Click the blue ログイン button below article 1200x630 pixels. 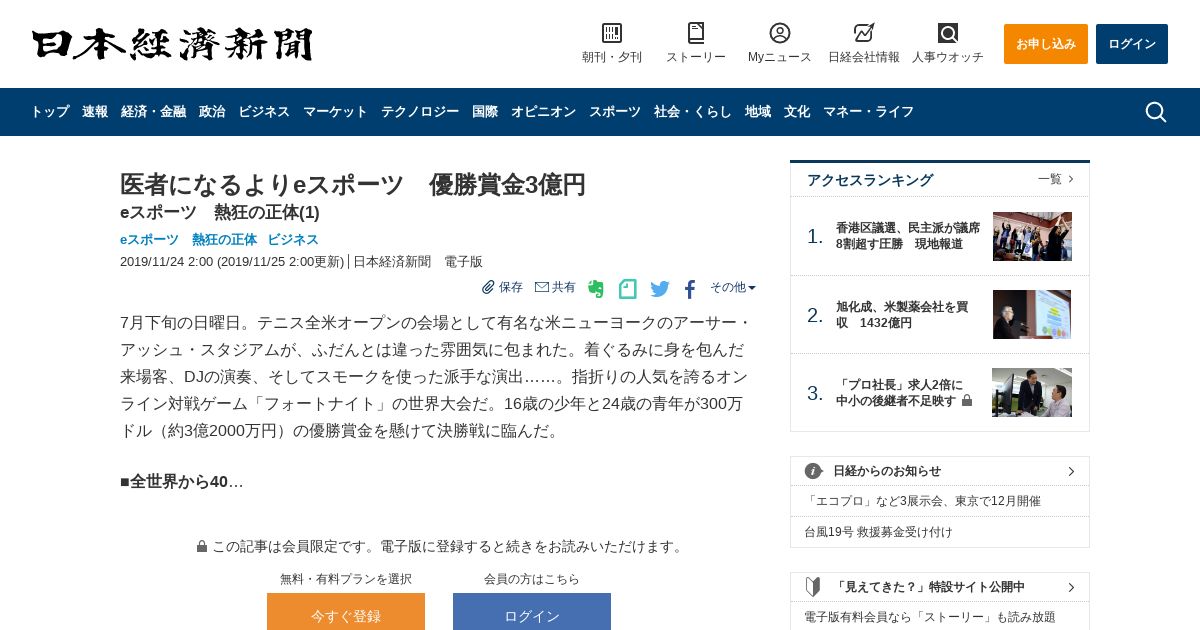click(x=532, y=612)
